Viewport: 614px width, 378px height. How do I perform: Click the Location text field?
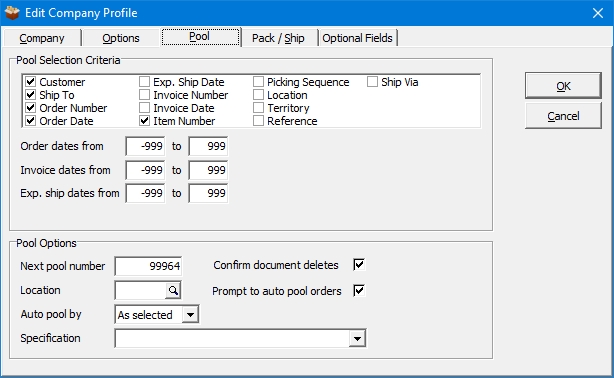click(141, 291)
